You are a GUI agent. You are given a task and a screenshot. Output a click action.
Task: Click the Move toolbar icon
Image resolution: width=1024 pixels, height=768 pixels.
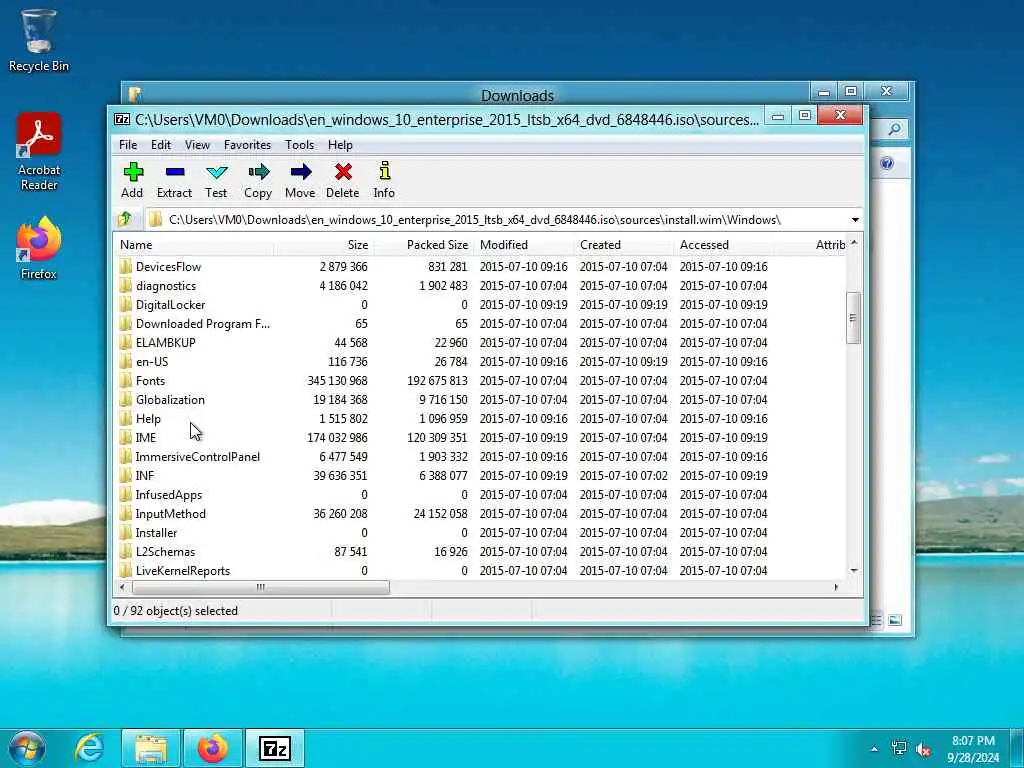[x=300, y=172]
